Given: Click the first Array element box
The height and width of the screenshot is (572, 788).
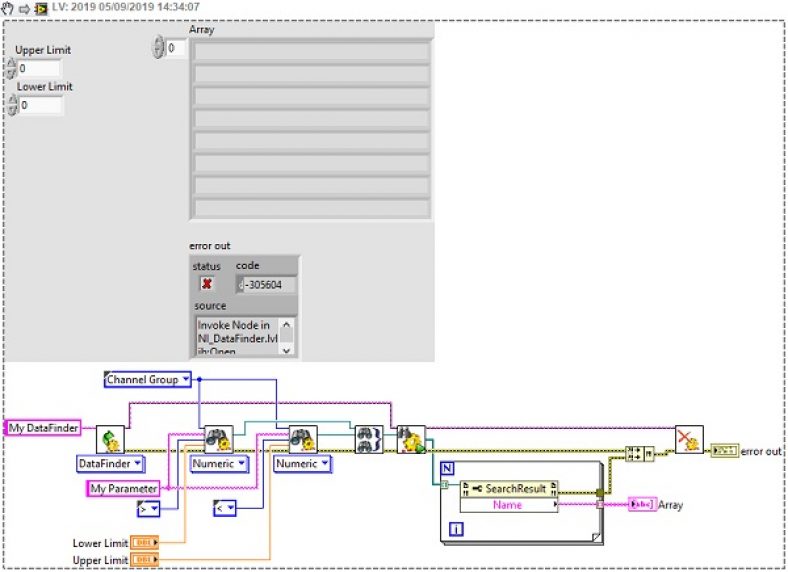Looking at the screenshot, I should [311, 52].
